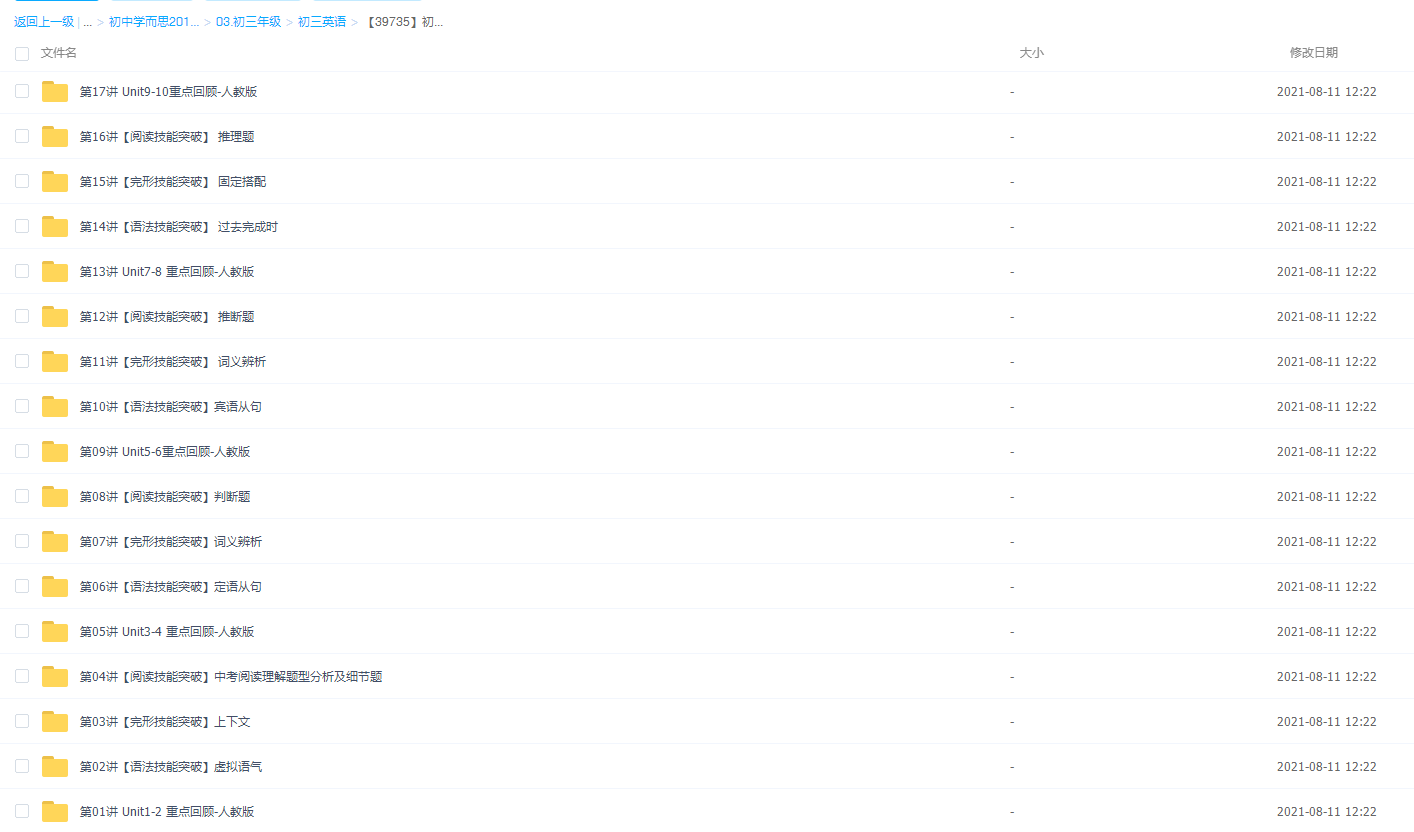Open folder icon for 第06讲 定语从句
Image resolution: width=1414 pixels, height=832 pixels.
(x=55, y=587)
